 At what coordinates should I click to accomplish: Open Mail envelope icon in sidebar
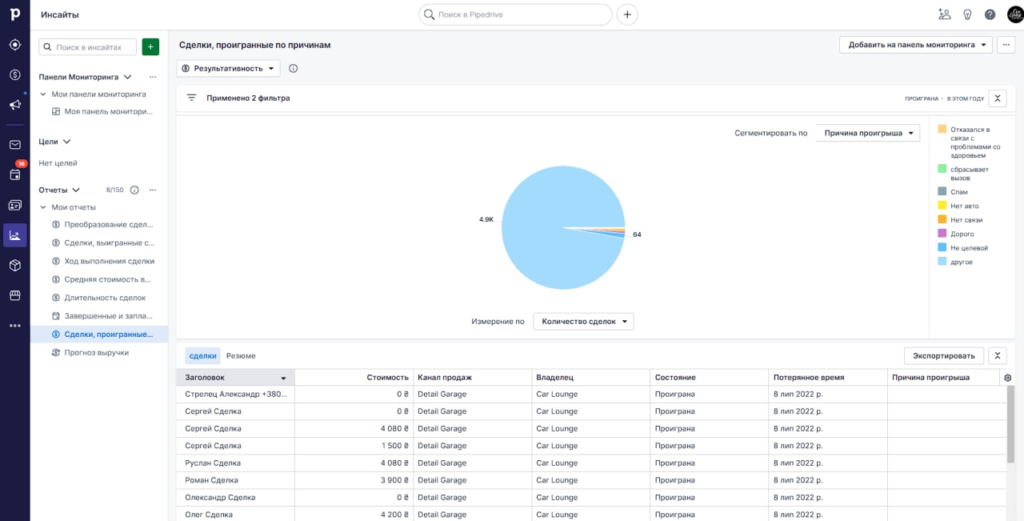click(14, 145)
